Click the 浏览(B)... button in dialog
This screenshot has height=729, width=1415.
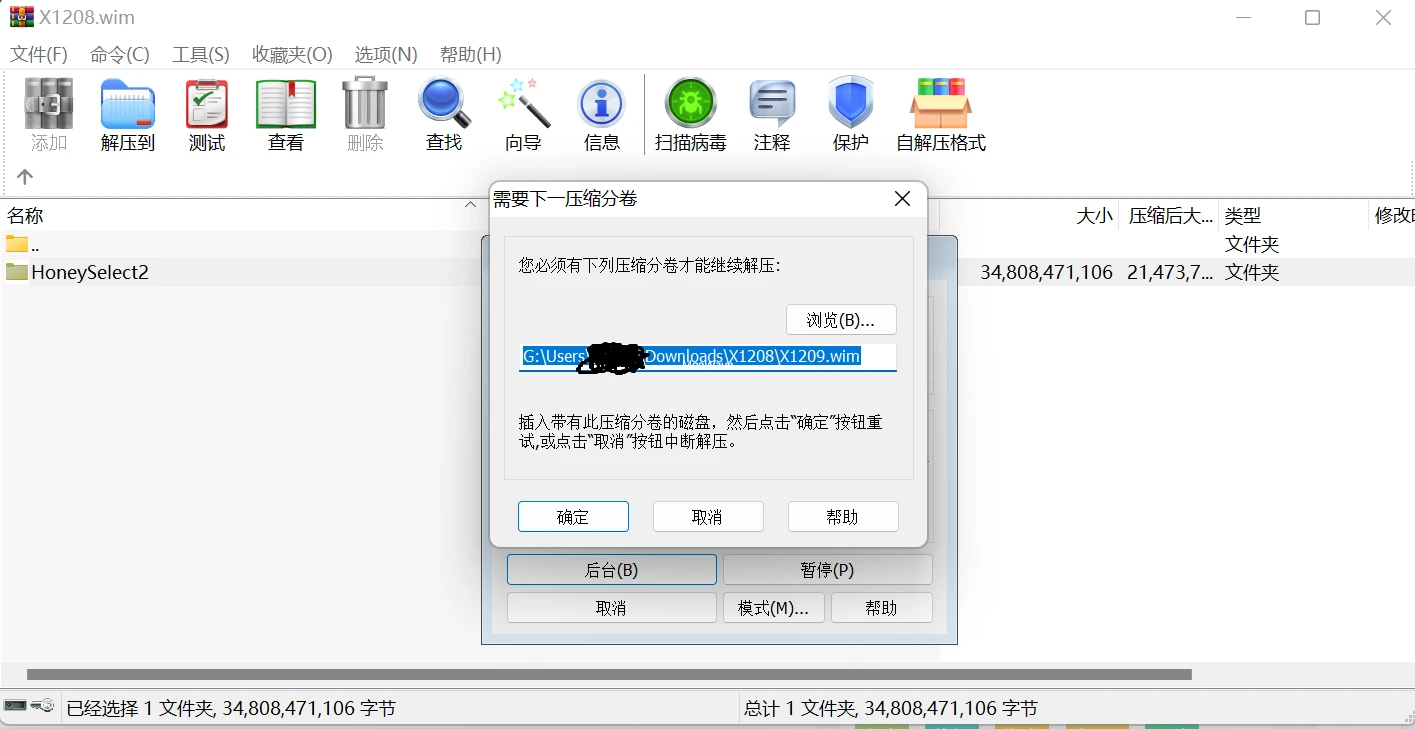(841, 320)
